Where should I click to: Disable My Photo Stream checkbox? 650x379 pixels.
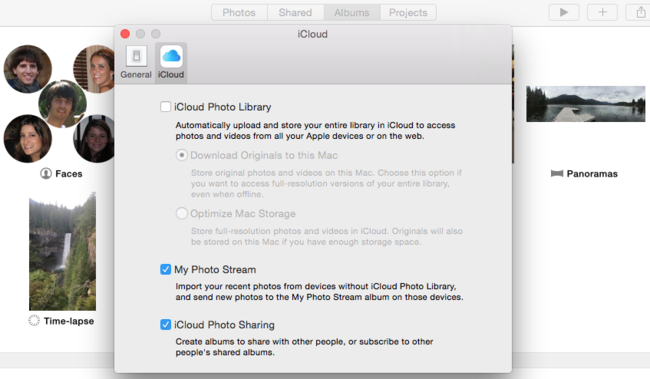click(165, 270)
